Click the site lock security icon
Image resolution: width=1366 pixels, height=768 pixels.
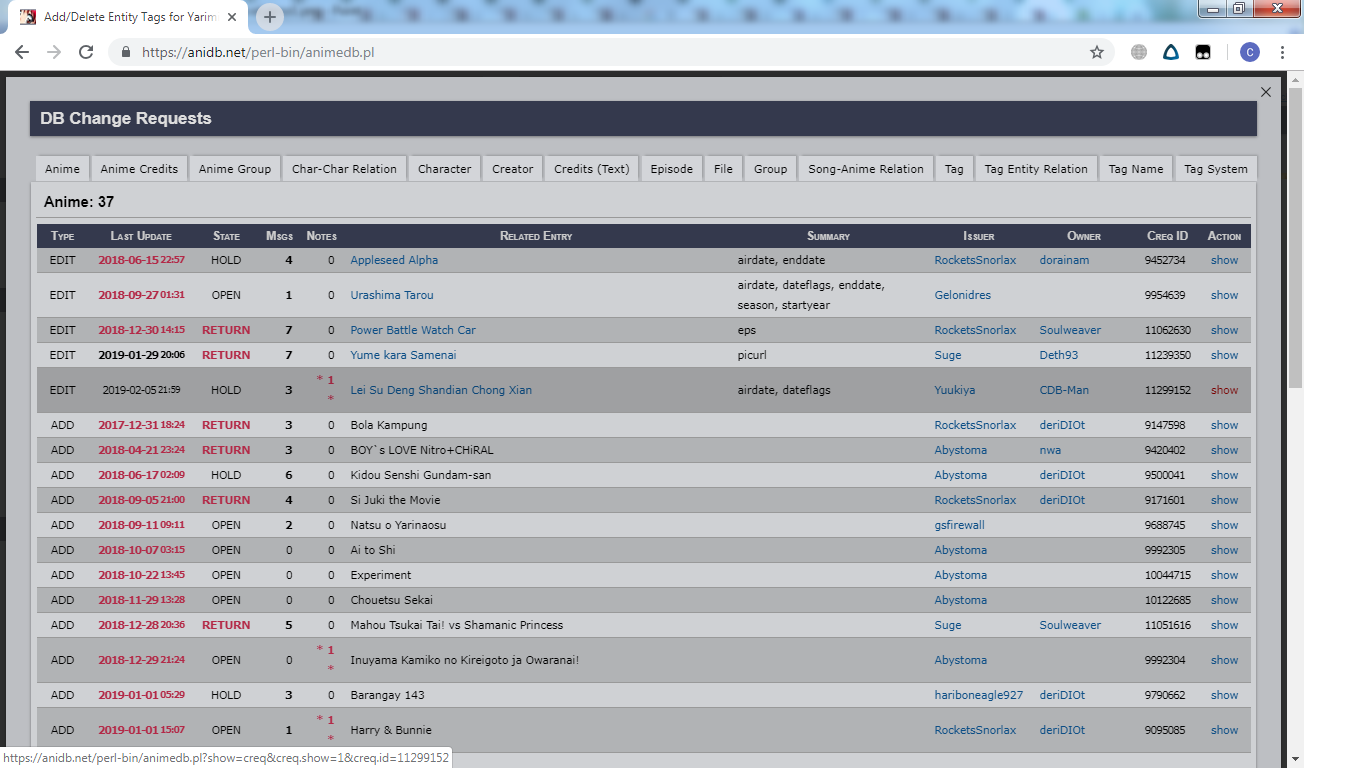126,52
